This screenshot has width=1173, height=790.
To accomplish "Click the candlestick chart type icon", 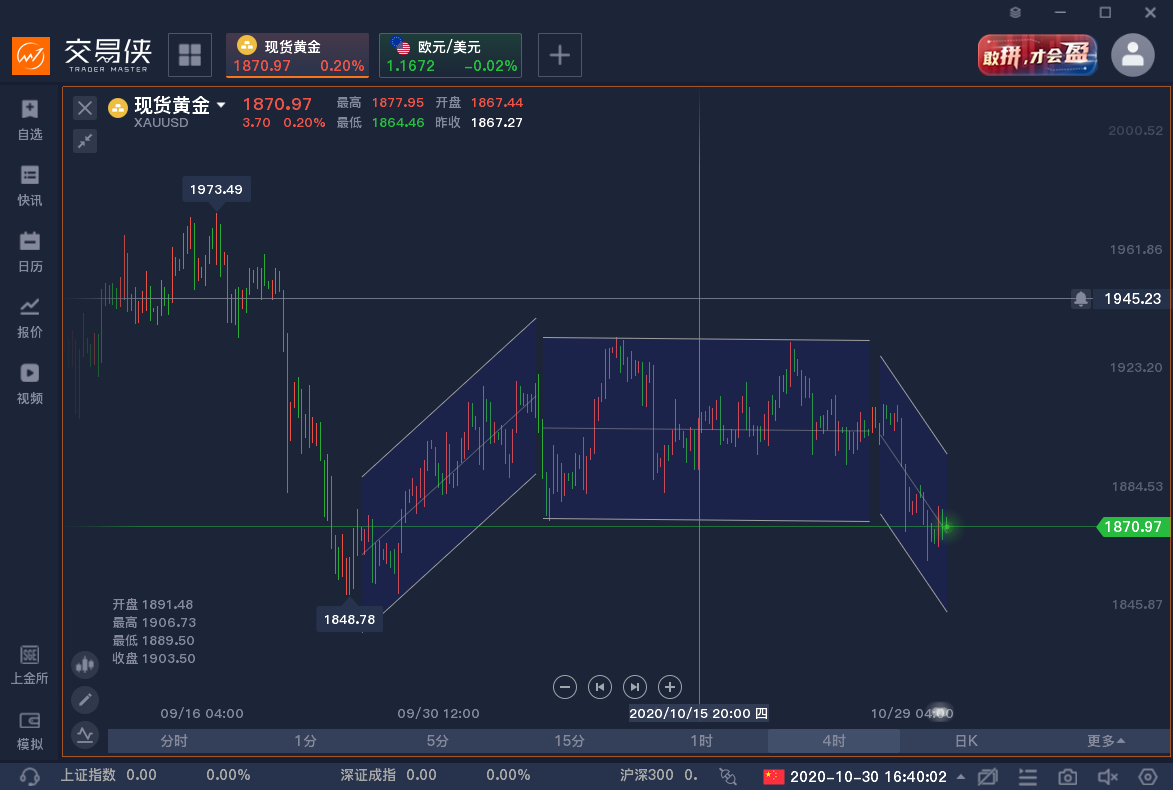I will pos(85,664).
